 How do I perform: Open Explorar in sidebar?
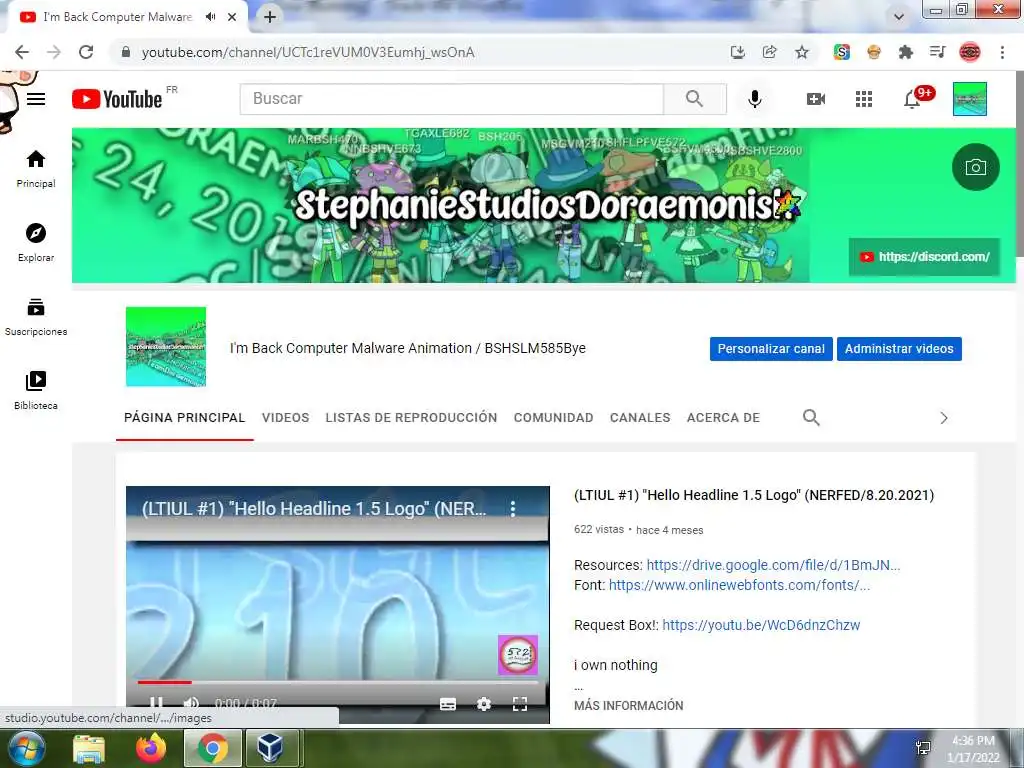pyautogui.click(x=36, y=242)
